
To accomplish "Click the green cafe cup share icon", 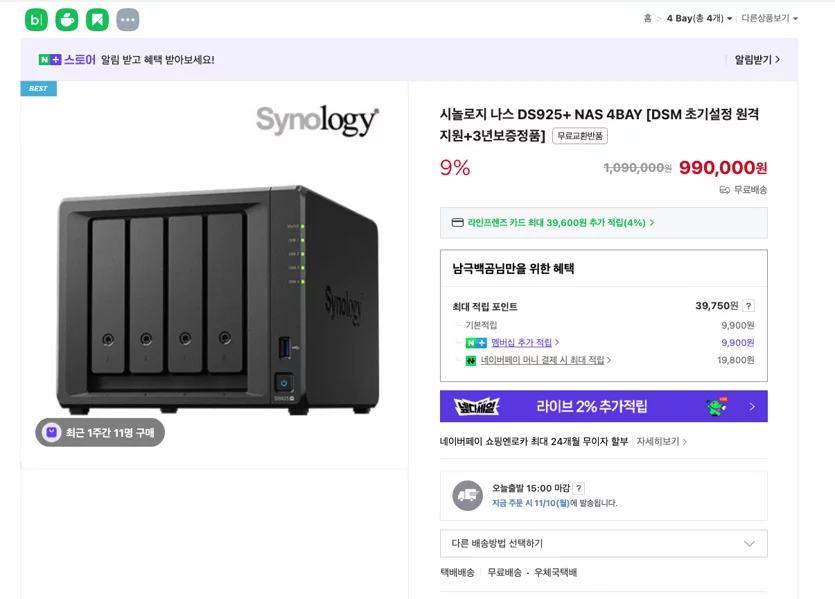I will tap(67, 20).
